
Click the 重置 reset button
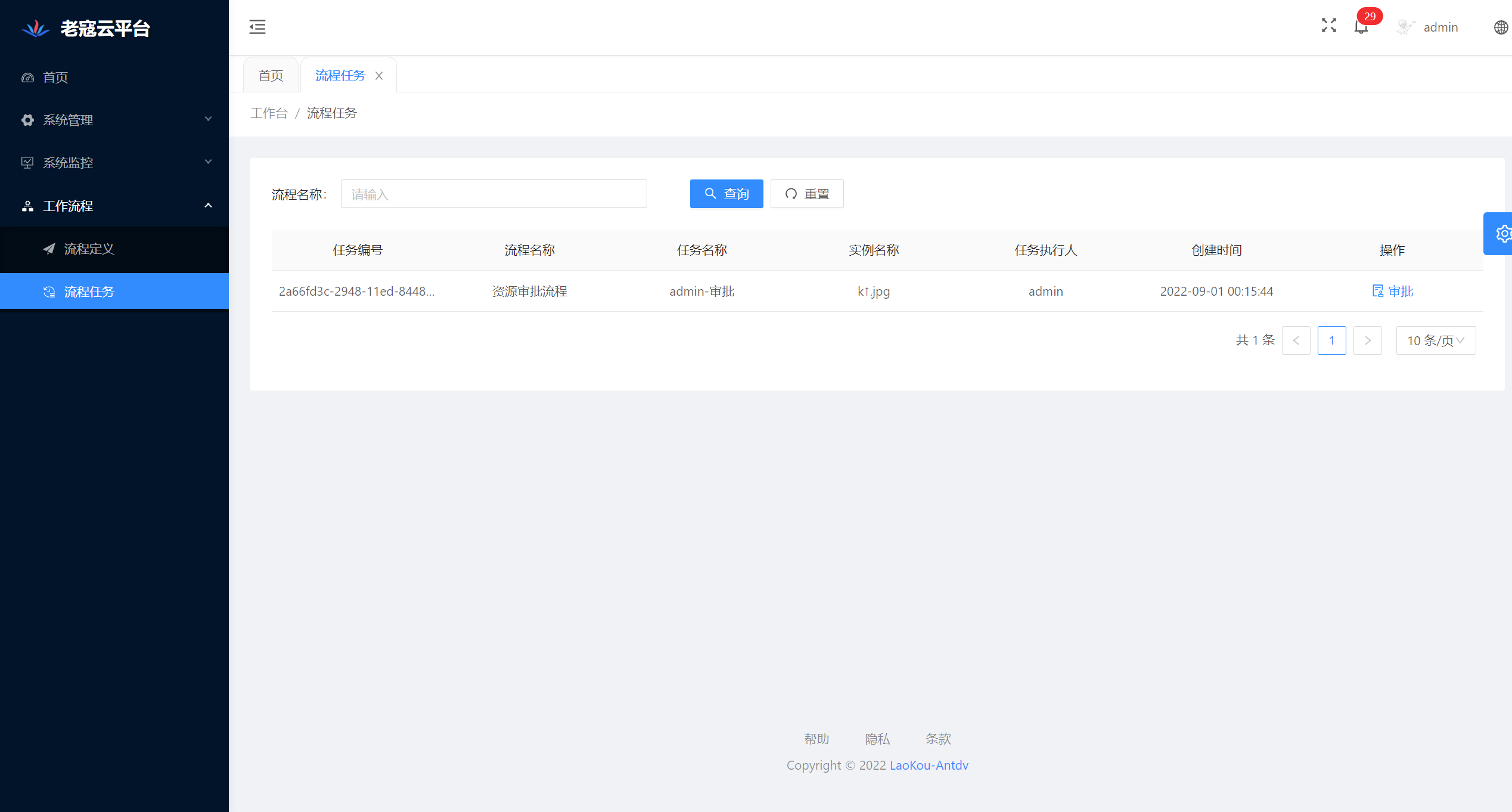807,194
